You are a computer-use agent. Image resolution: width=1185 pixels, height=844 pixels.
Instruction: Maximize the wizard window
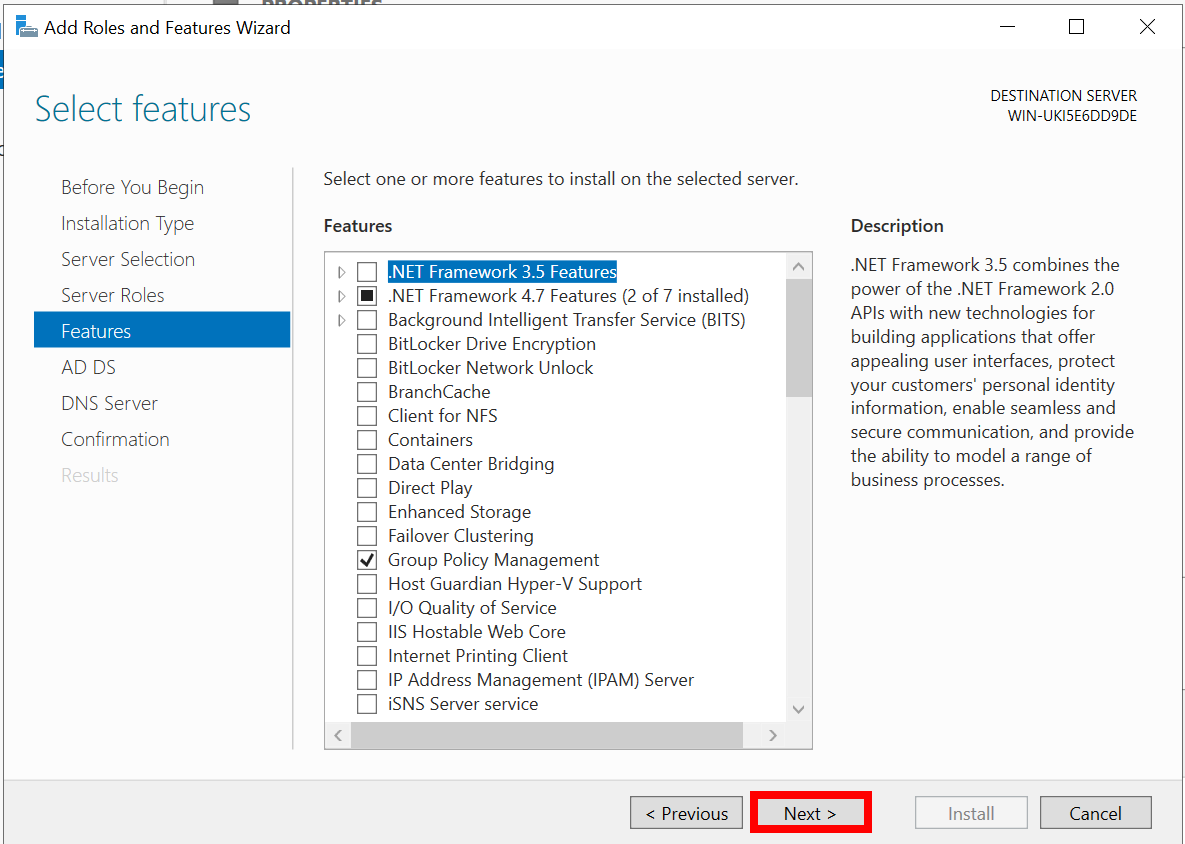click(x=1077, y=27)
